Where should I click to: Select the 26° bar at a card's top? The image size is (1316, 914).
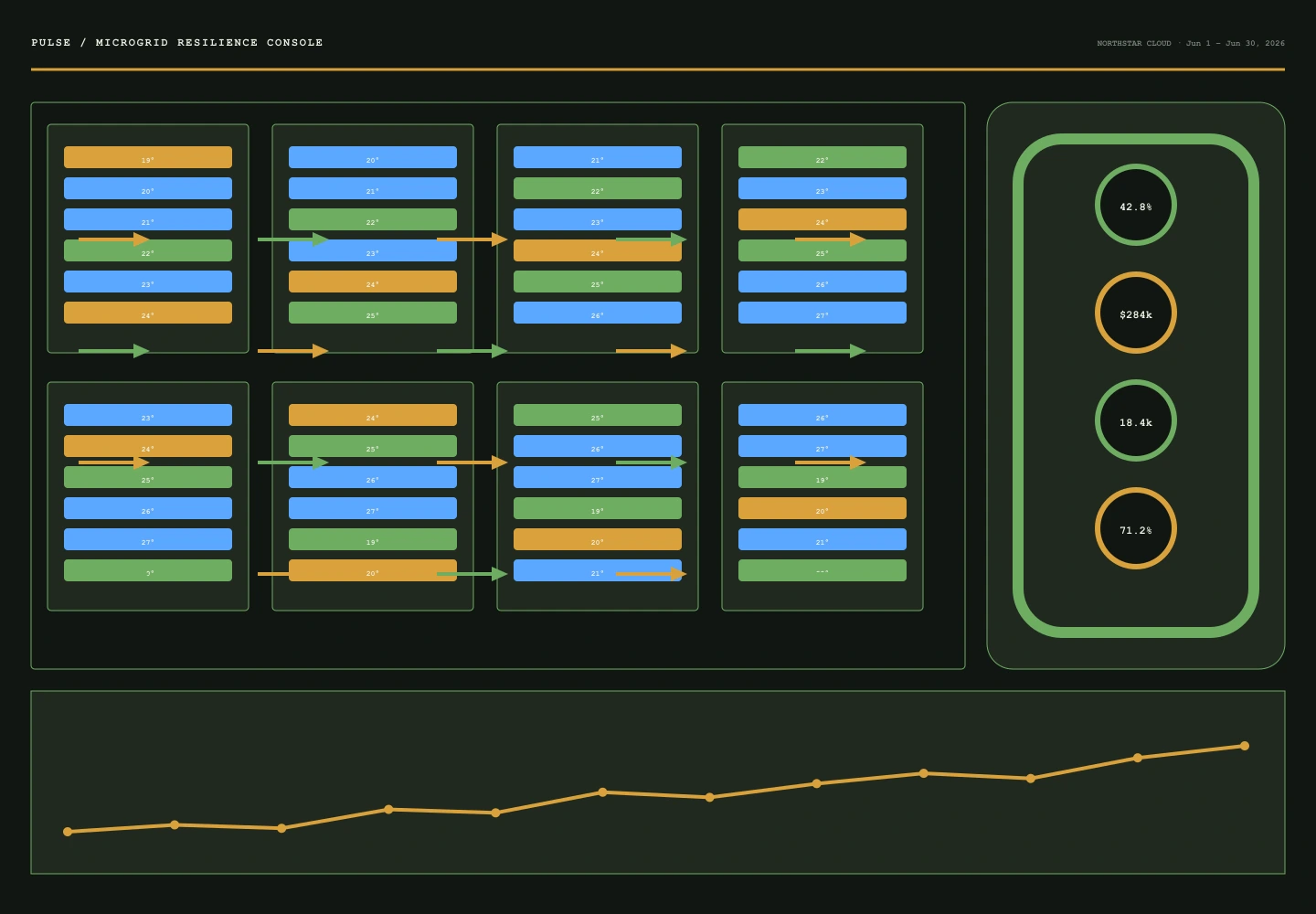pyautogui.click(x=822, y=415)
